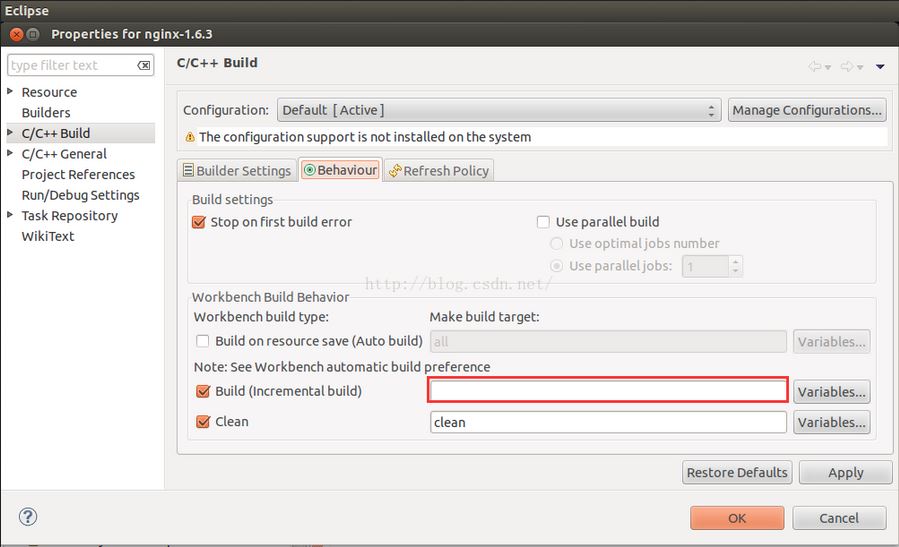
Task: Open the help question mark icon
Action: click(28, 517)
